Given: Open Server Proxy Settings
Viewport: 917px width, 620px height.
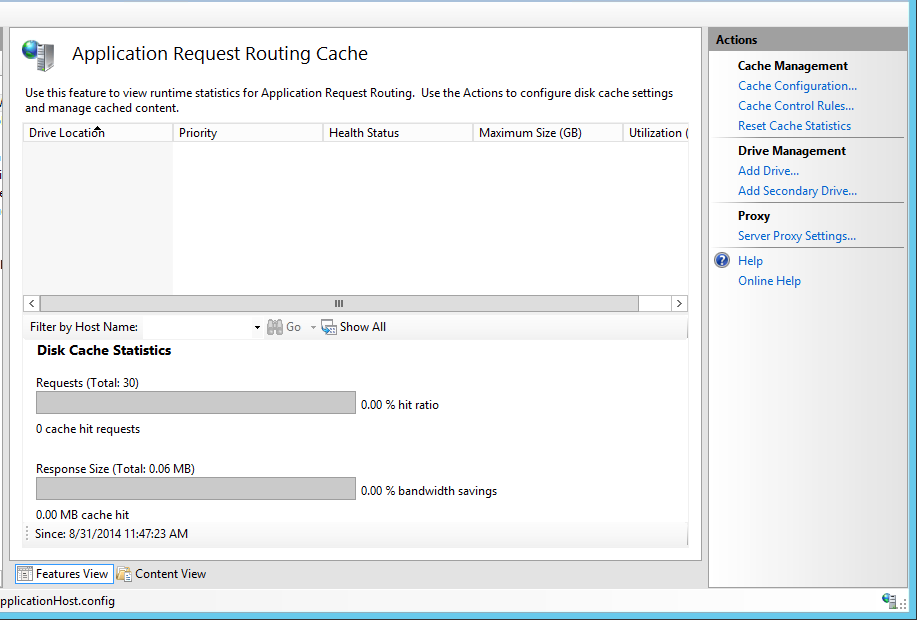Looking at the screenshot, I should 797,236.
